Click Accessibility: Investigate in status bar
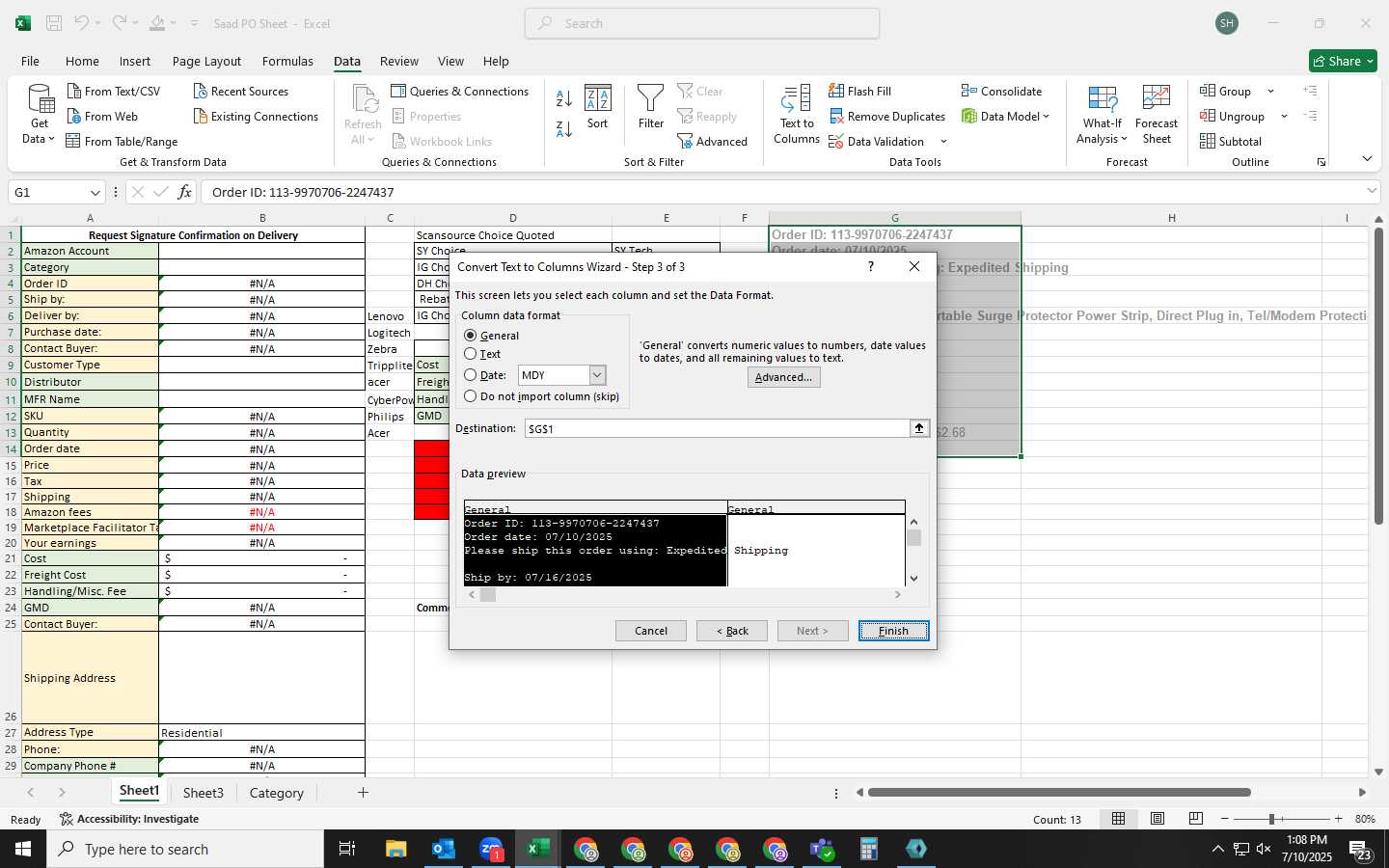Screen dimensions: 1389x868 [x=129, y=819]
